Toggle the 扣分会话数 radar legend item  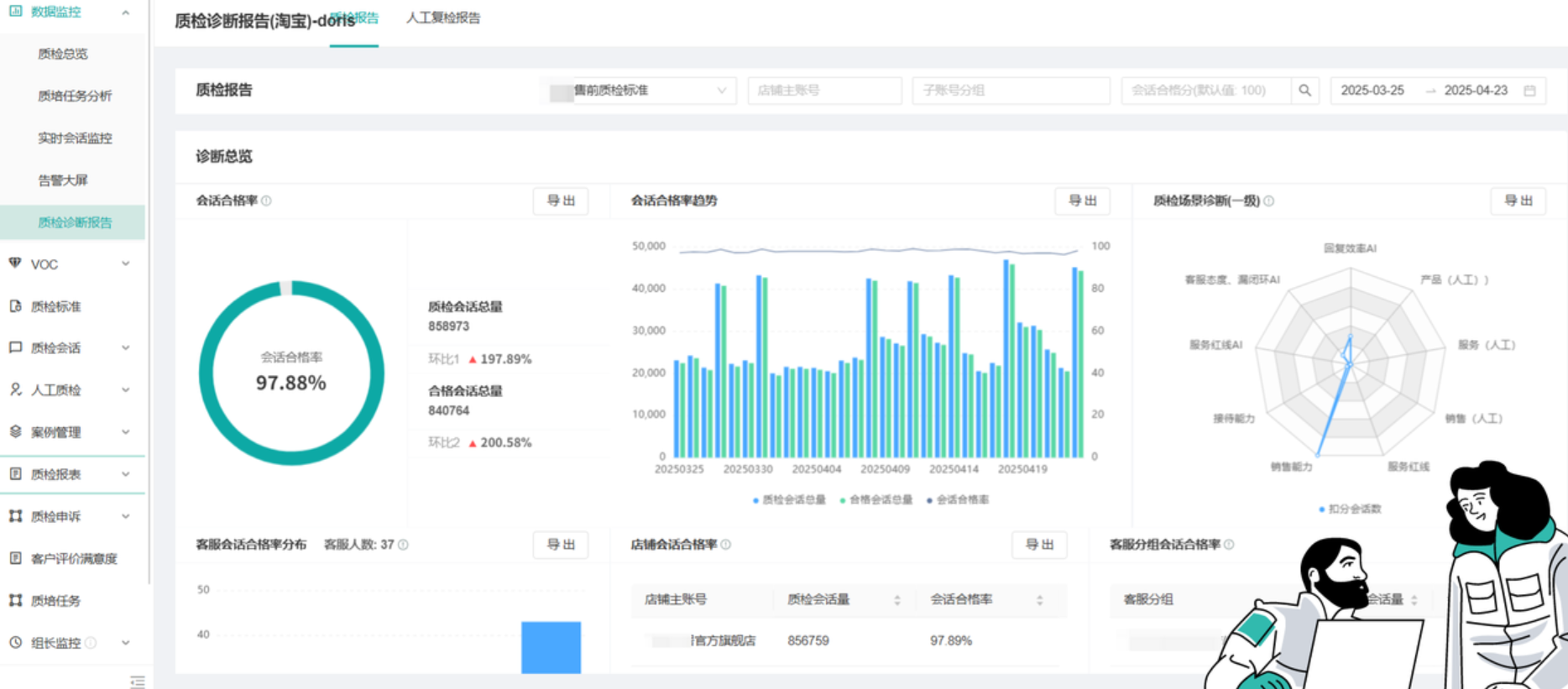1350,509
